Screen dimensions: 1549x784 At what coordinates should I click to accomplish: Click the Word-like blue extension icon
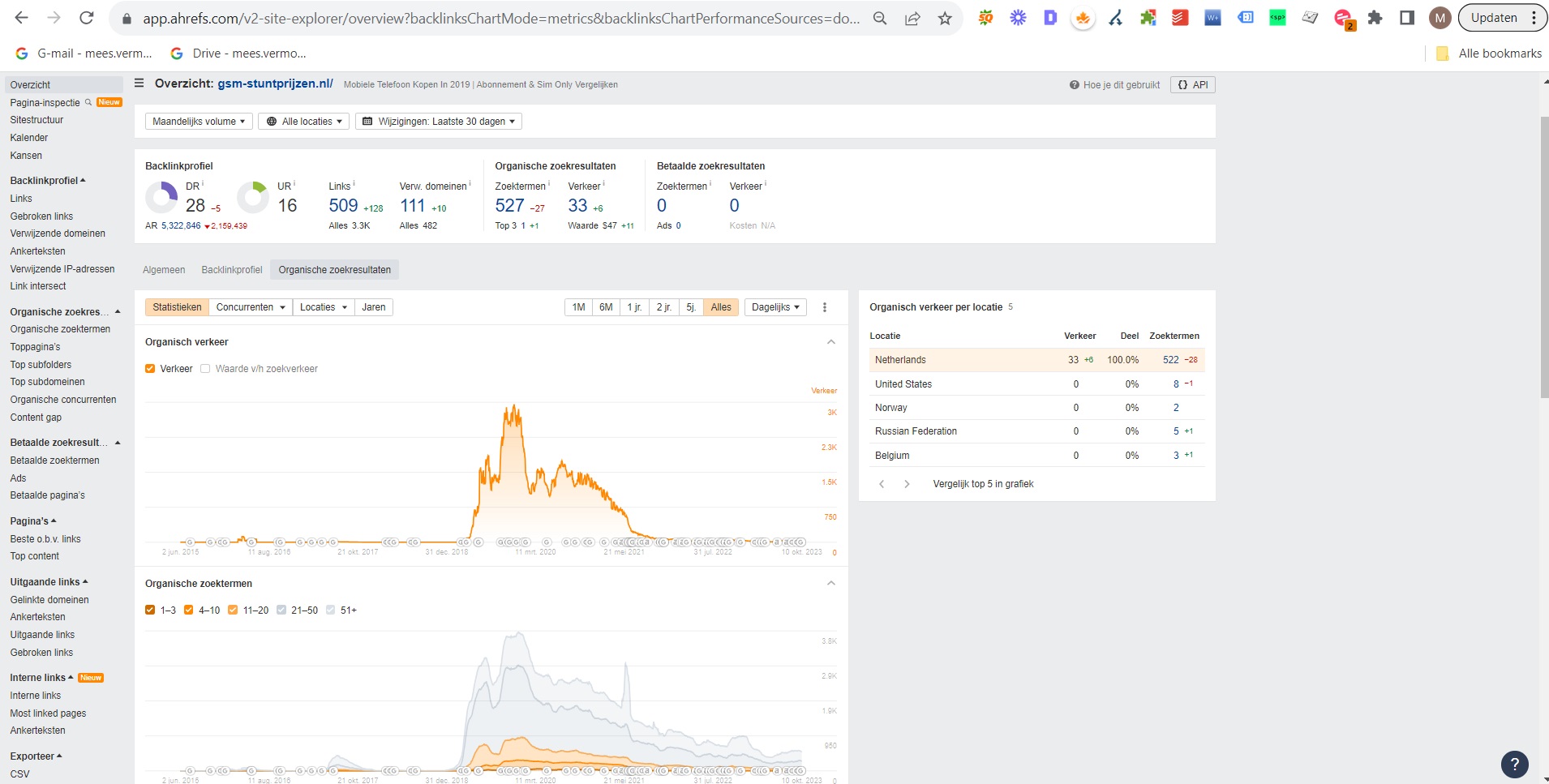pyautogui.click(x=1212, y=18)
